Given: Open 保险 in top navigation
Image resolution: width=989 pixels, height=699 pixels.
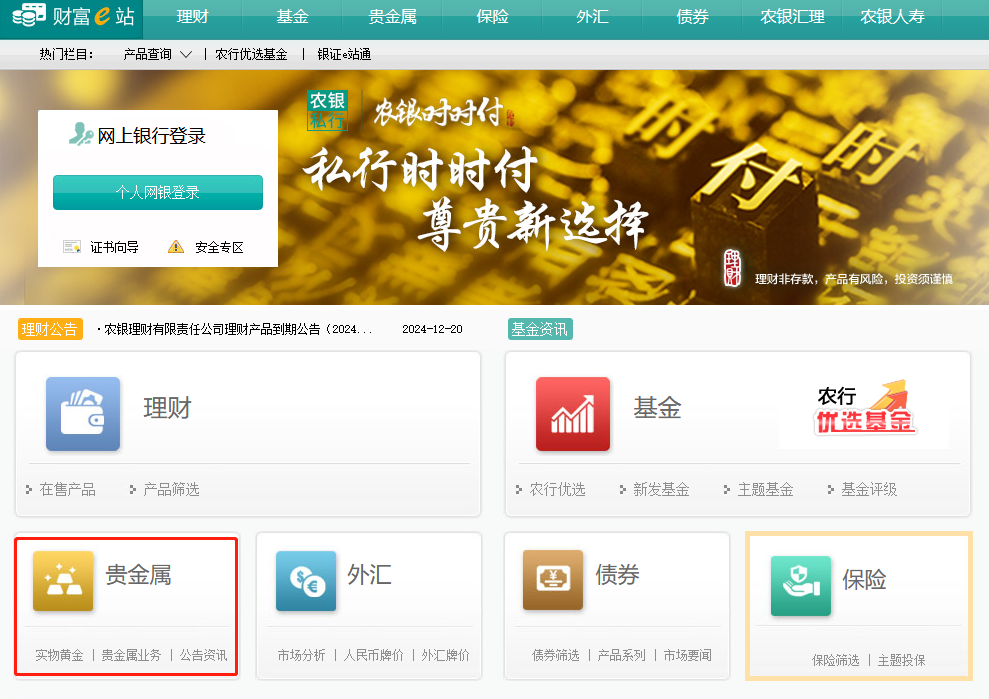Looking at the screenshot, I should tap(493, 17).
